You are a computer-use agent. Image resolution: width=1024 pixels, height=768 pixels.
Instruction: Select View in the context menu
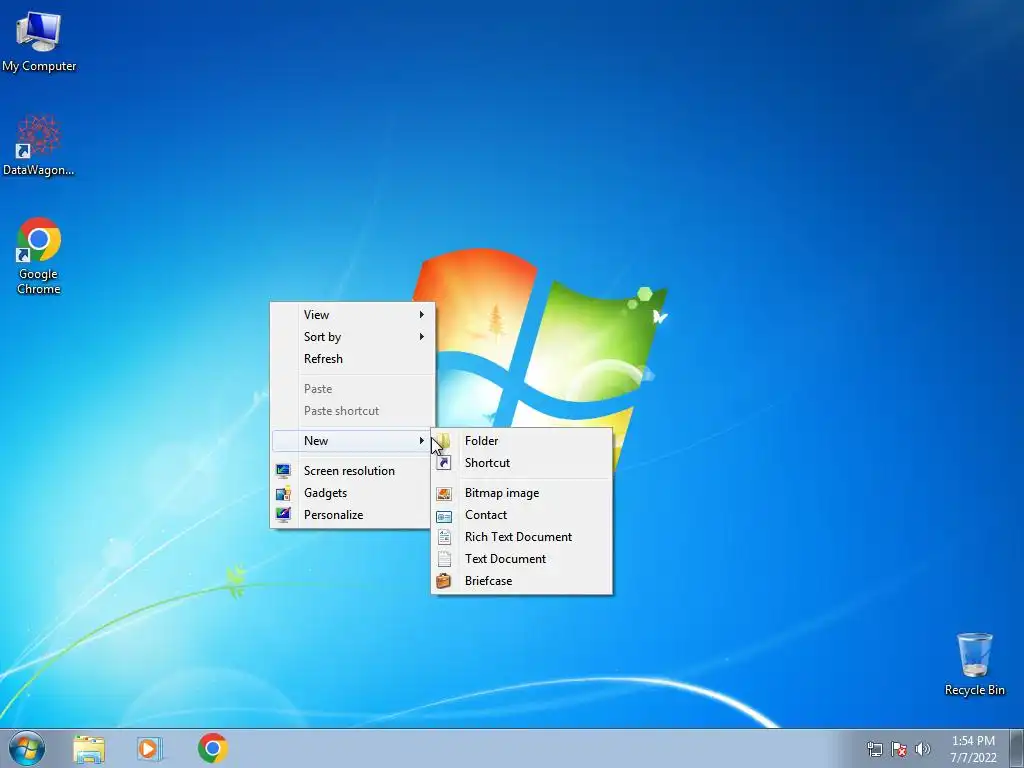click(353, 315)
